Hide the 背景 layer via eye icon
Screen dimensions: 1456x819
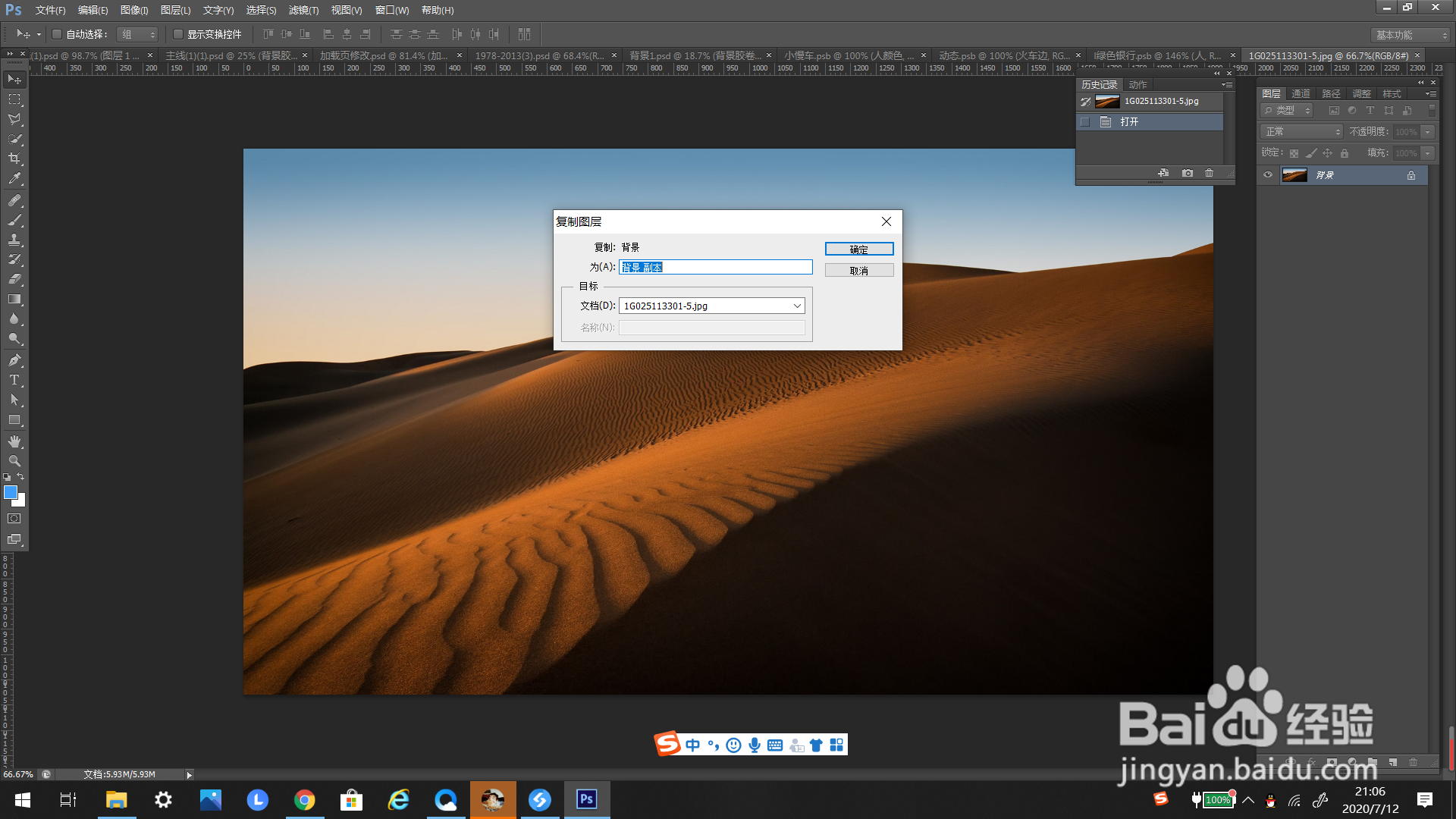click(1268, 175)
